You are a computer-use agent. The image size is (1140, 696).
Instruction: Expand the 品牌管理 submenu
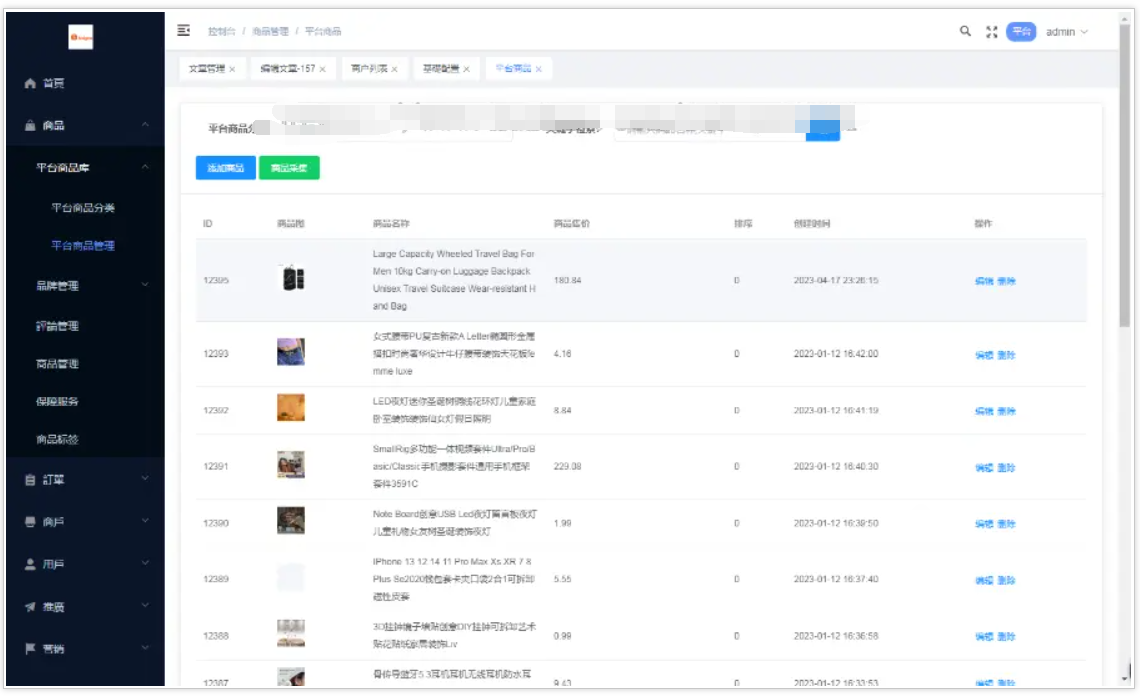[x=92, y=286]
